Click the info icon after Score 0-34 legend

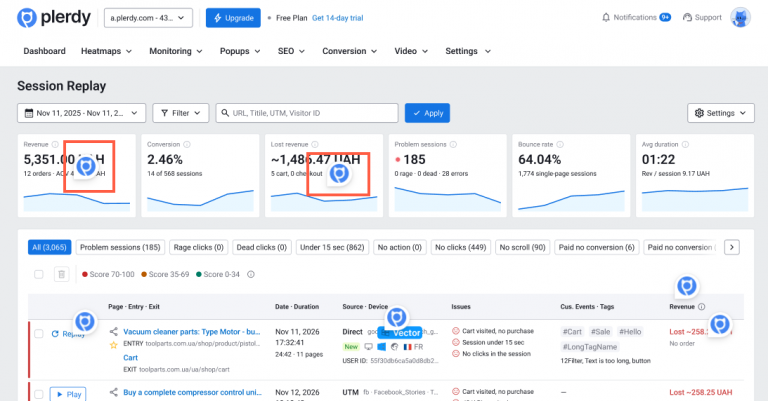(x=251, y=274)
